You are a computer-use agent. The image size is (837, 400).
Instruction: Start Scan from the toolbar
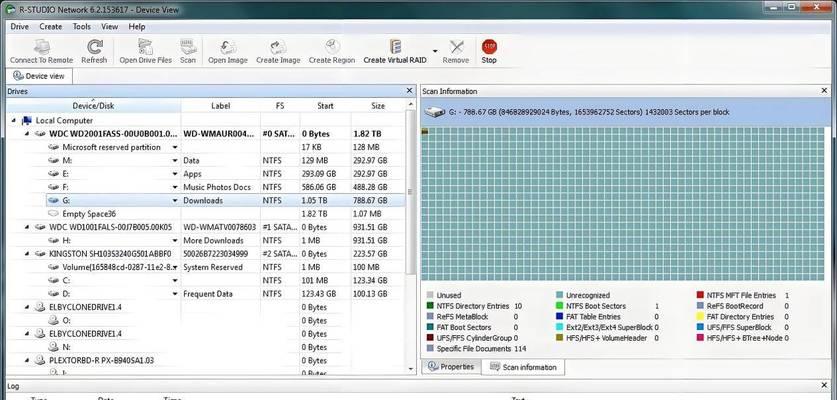(188, 47)
